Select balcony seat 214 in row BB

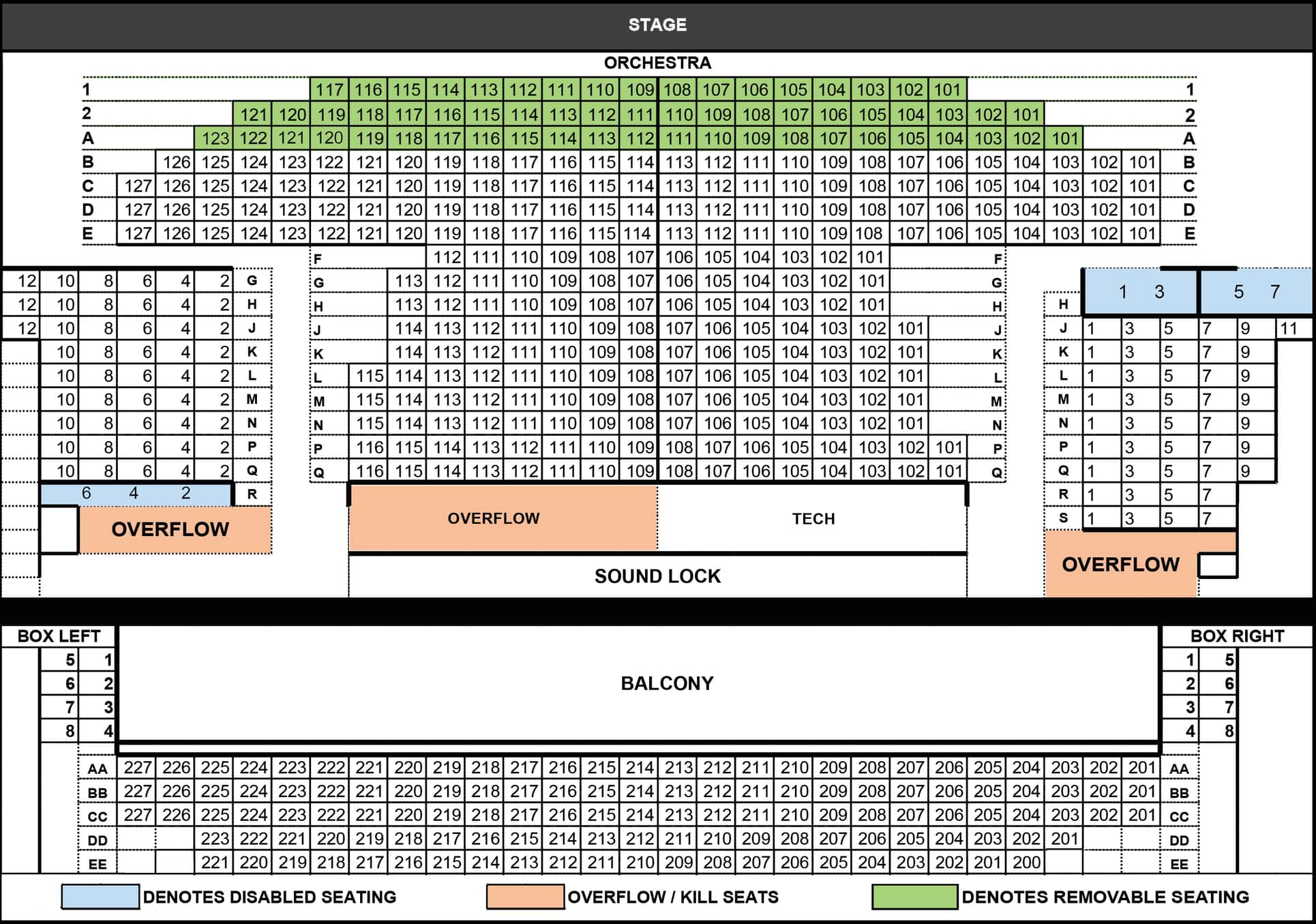pyautogui.click(x=640, y=791)
